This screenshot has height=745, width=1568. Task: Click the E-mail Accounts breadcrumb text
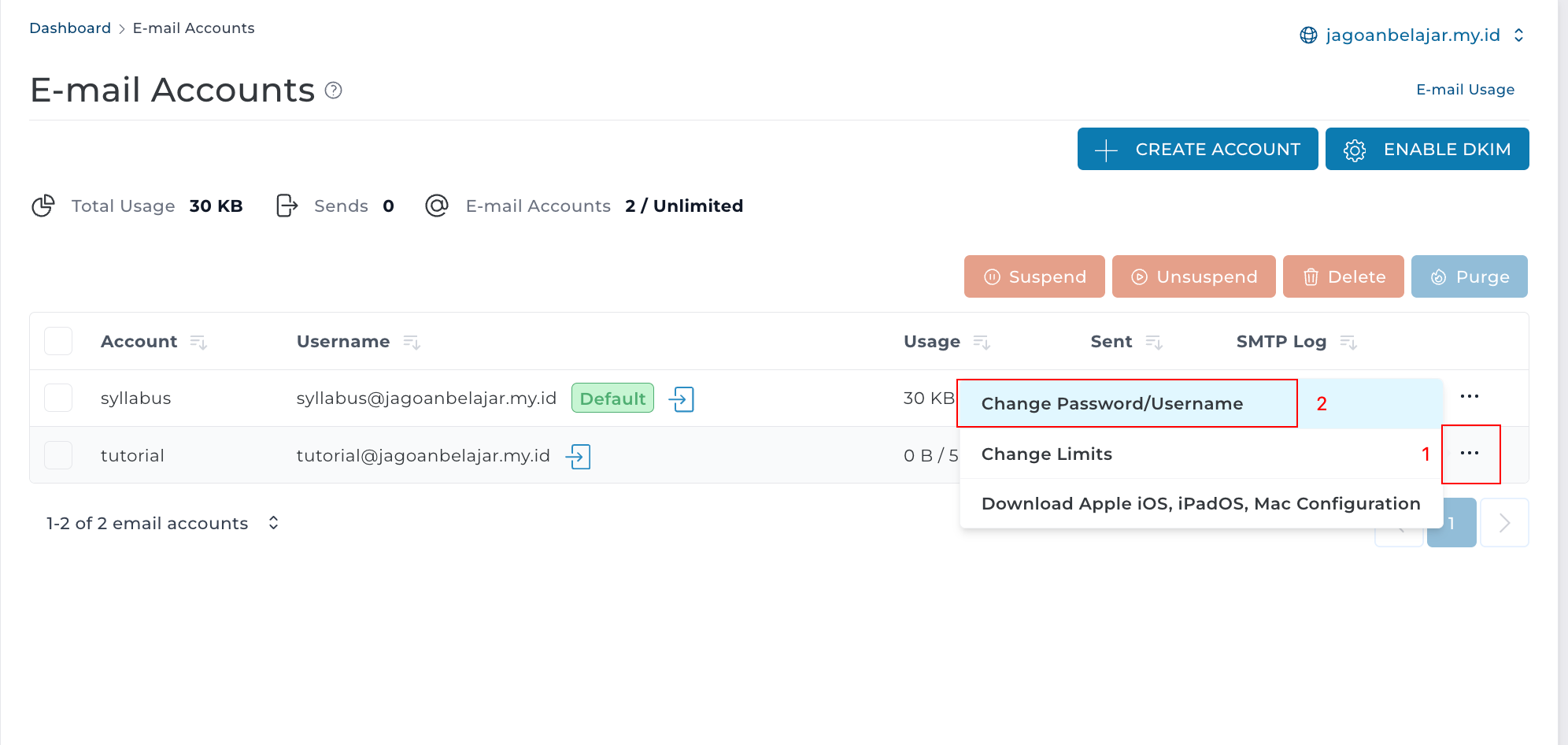[x=194, y=28]
